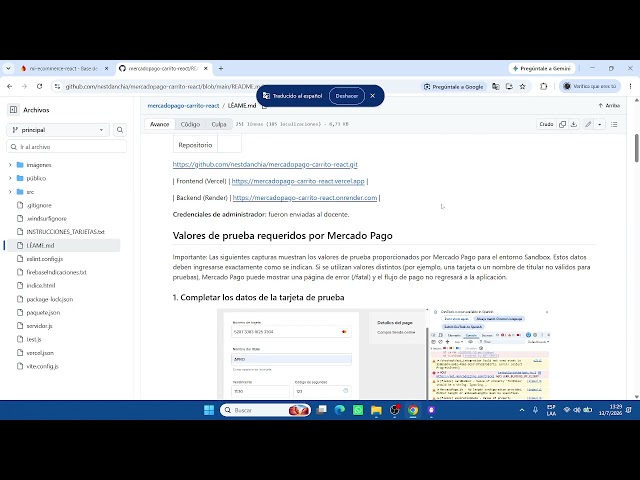Click the Ir al archivo search field
640x480 pixels.
[x=67, y=147]
